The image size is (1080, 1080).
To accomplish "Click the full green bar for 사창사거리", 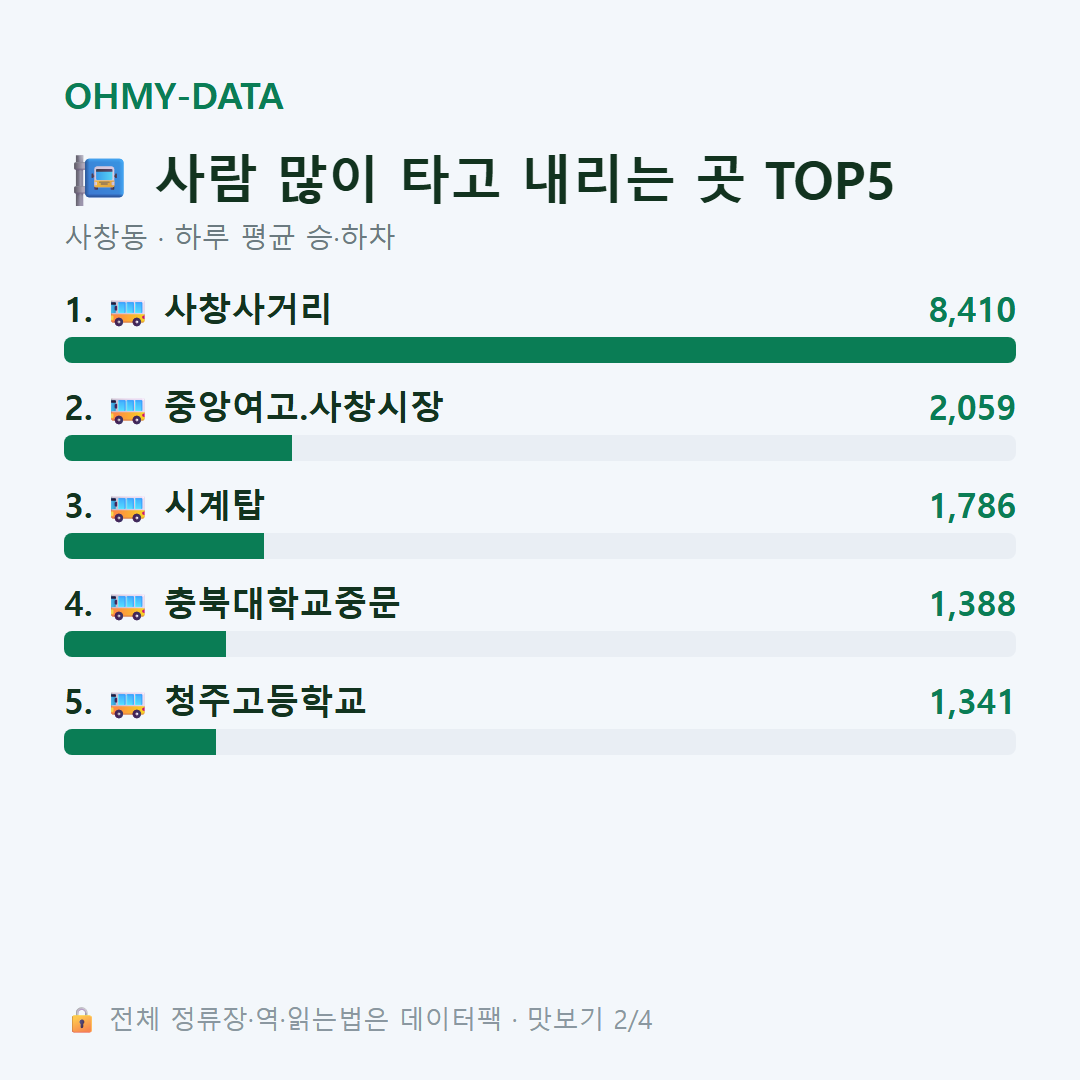I will (x=540, y=350).
